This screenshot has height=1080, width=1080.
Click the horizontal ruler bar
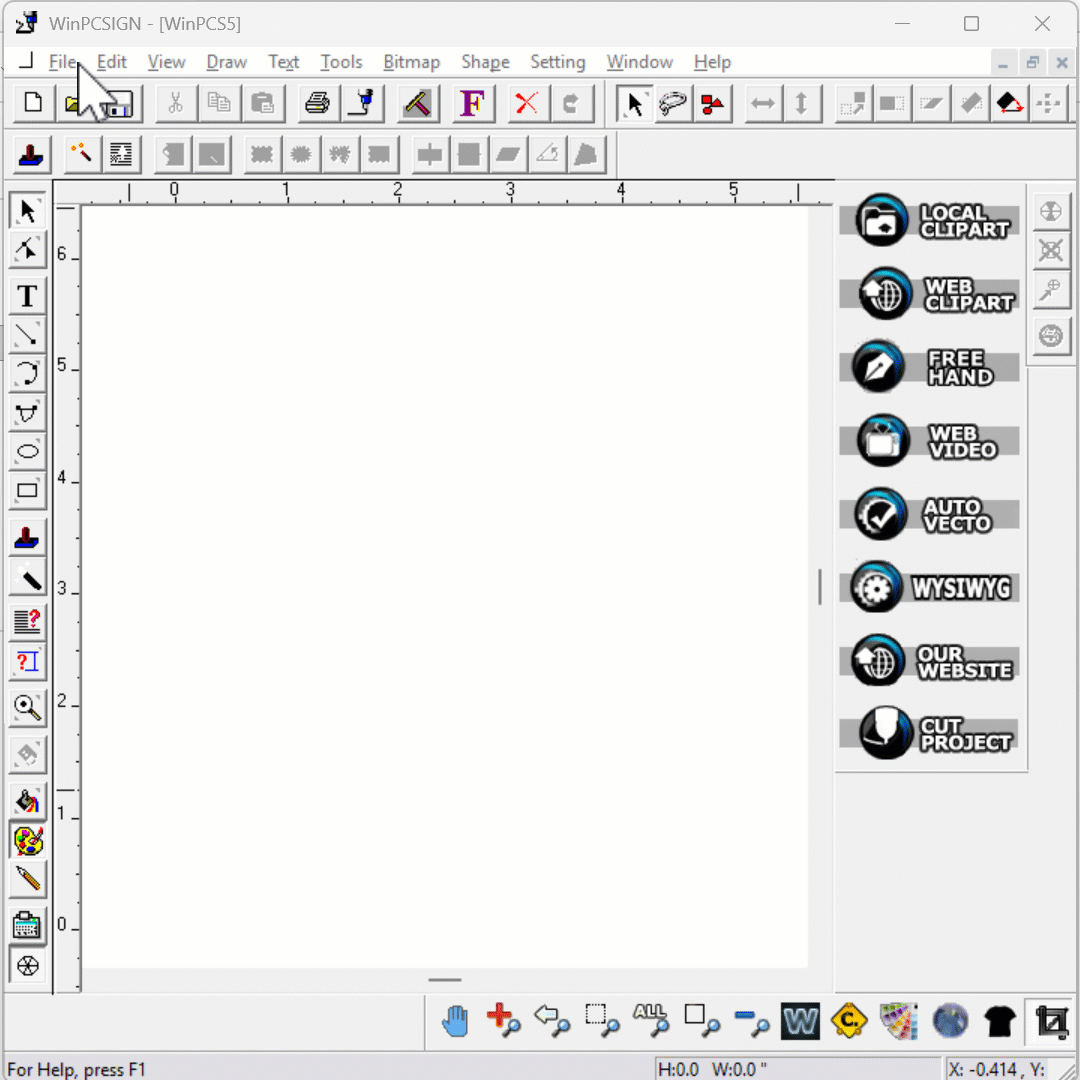(444, 193)
